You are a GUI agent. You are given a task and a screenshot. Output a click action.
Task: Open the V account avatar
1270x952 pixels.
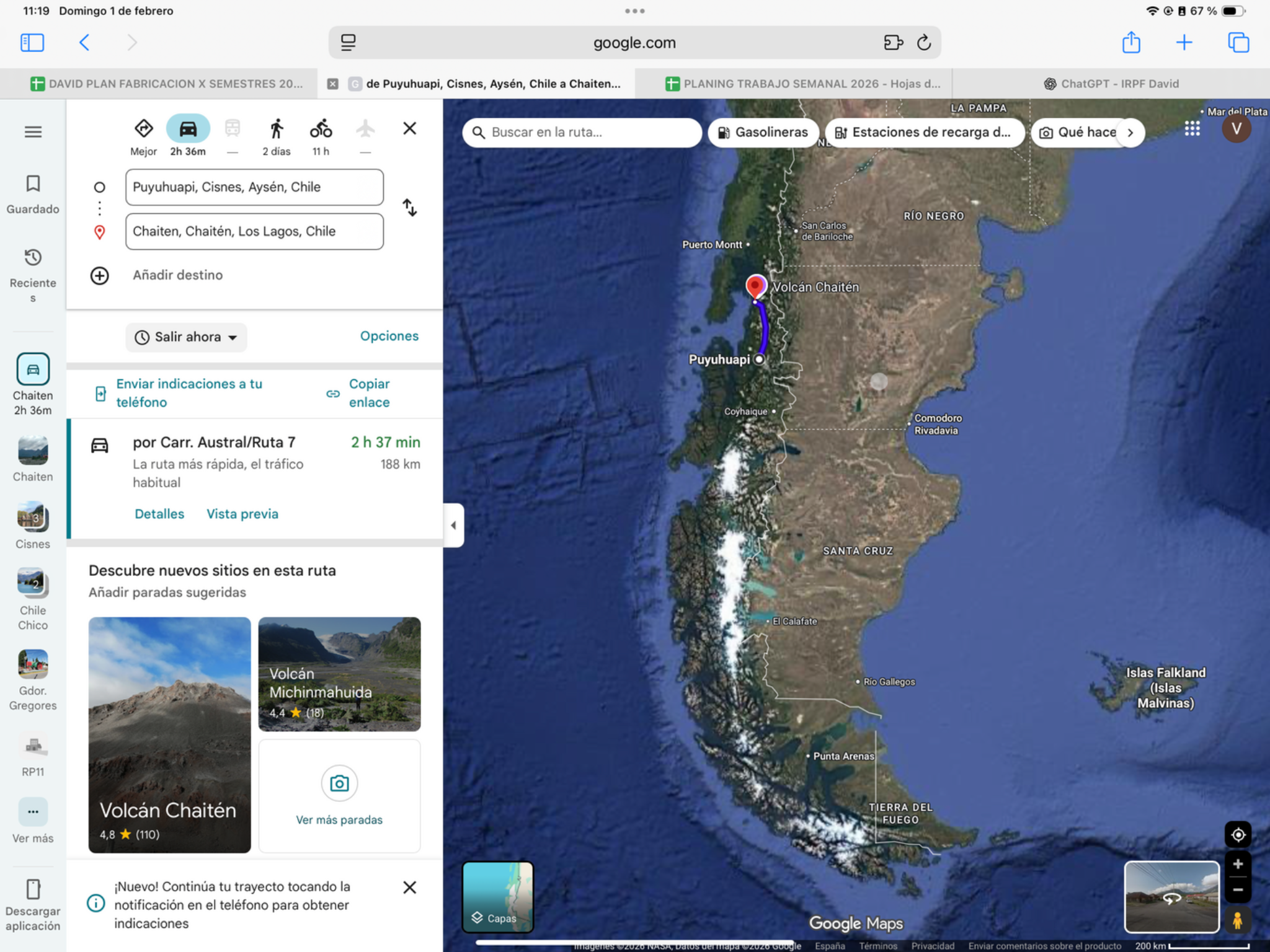click(x=1236, y=128)
